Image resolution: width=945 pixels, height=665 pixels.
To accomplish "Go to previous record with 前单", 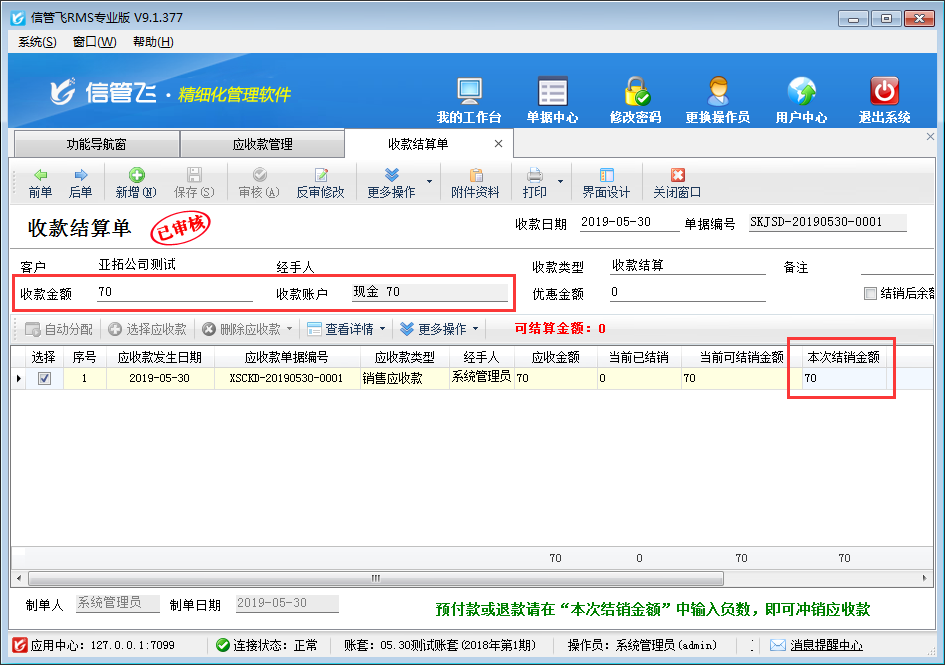I will click(x=40, y=183).
